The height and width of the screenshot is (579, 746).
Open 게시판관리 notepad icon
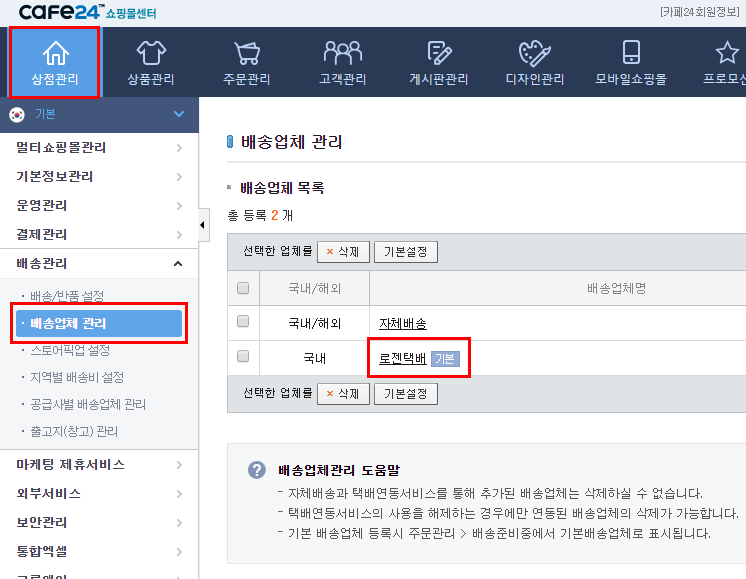pos(438,53)
